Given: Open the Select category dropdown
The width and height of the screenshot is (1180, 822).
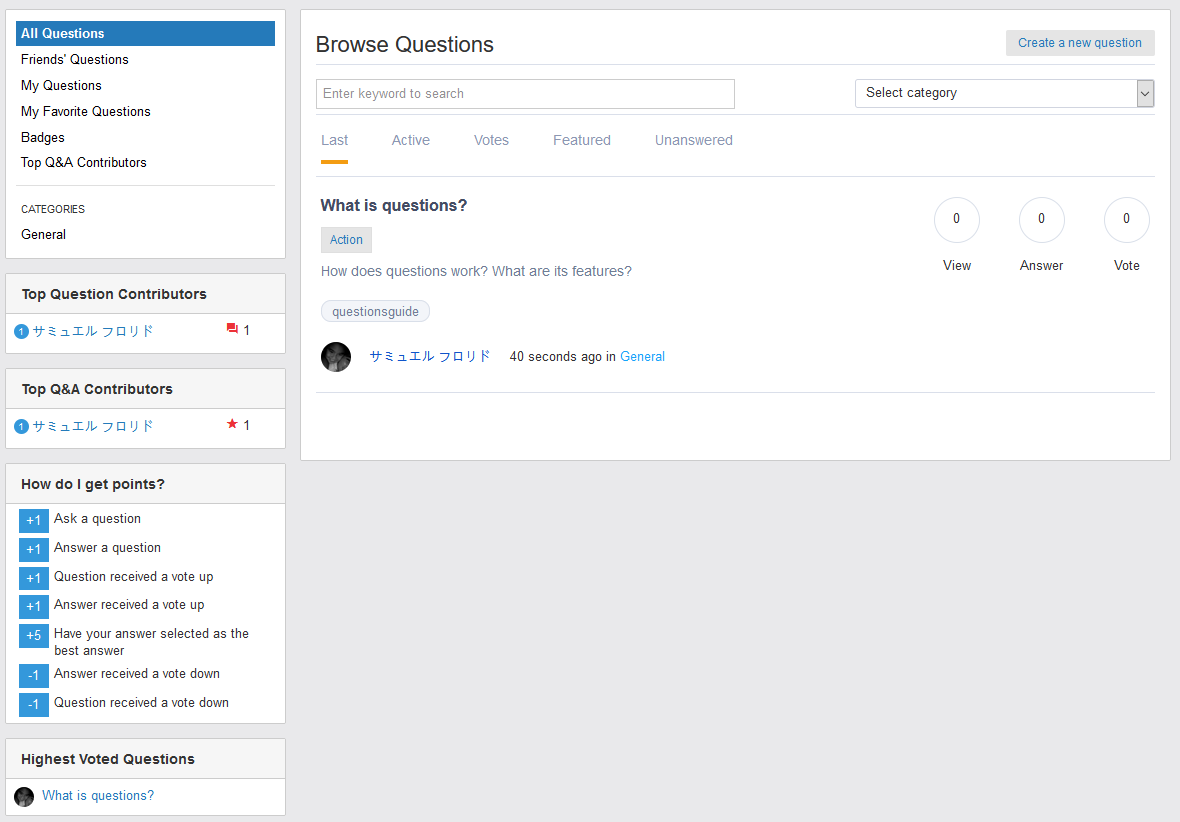Looking at the screenshot, I should point(1005,93).
